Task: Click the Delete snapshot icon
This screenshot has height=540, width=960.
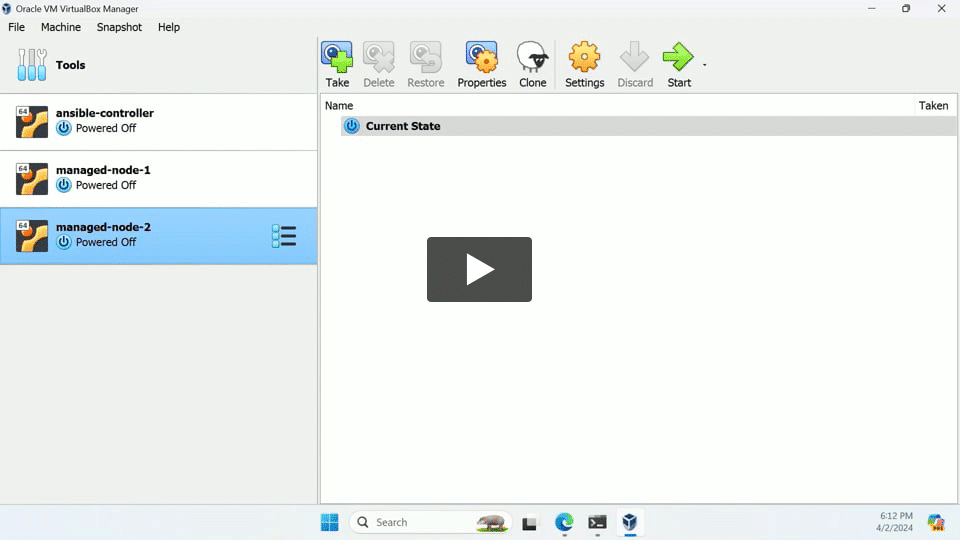Action: click(x=379, y=58)
